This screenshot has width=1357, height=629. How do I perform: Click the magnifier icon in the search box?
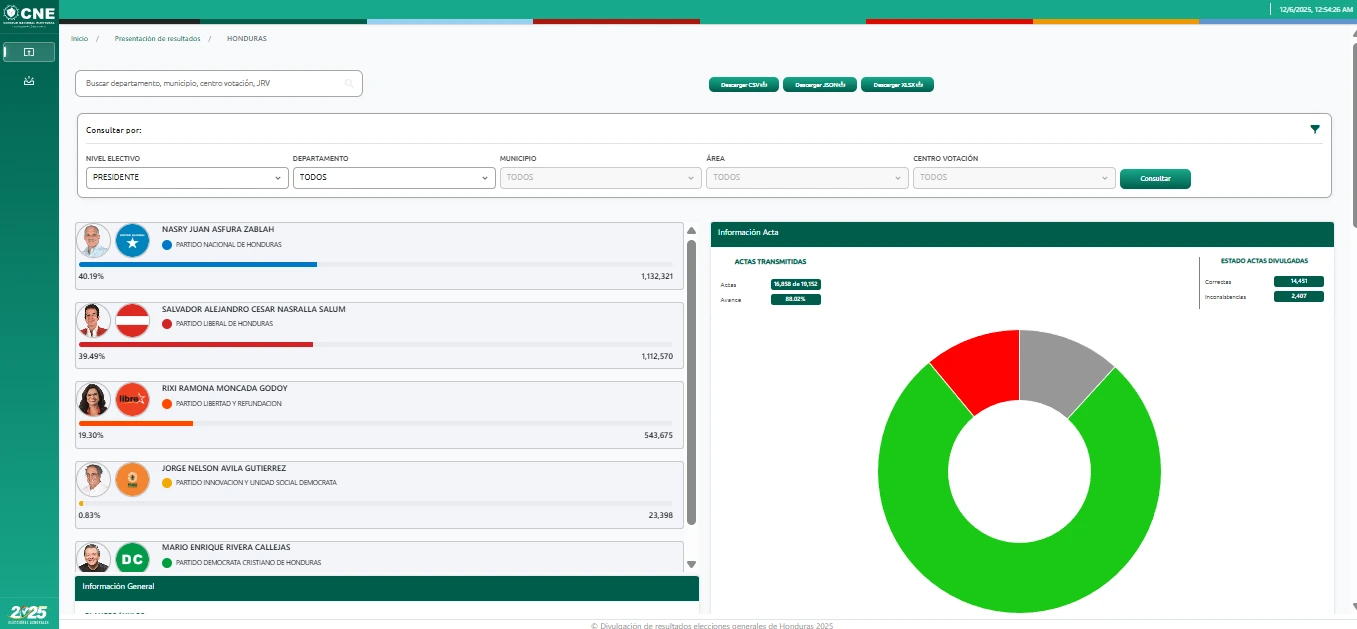(349, 84)
